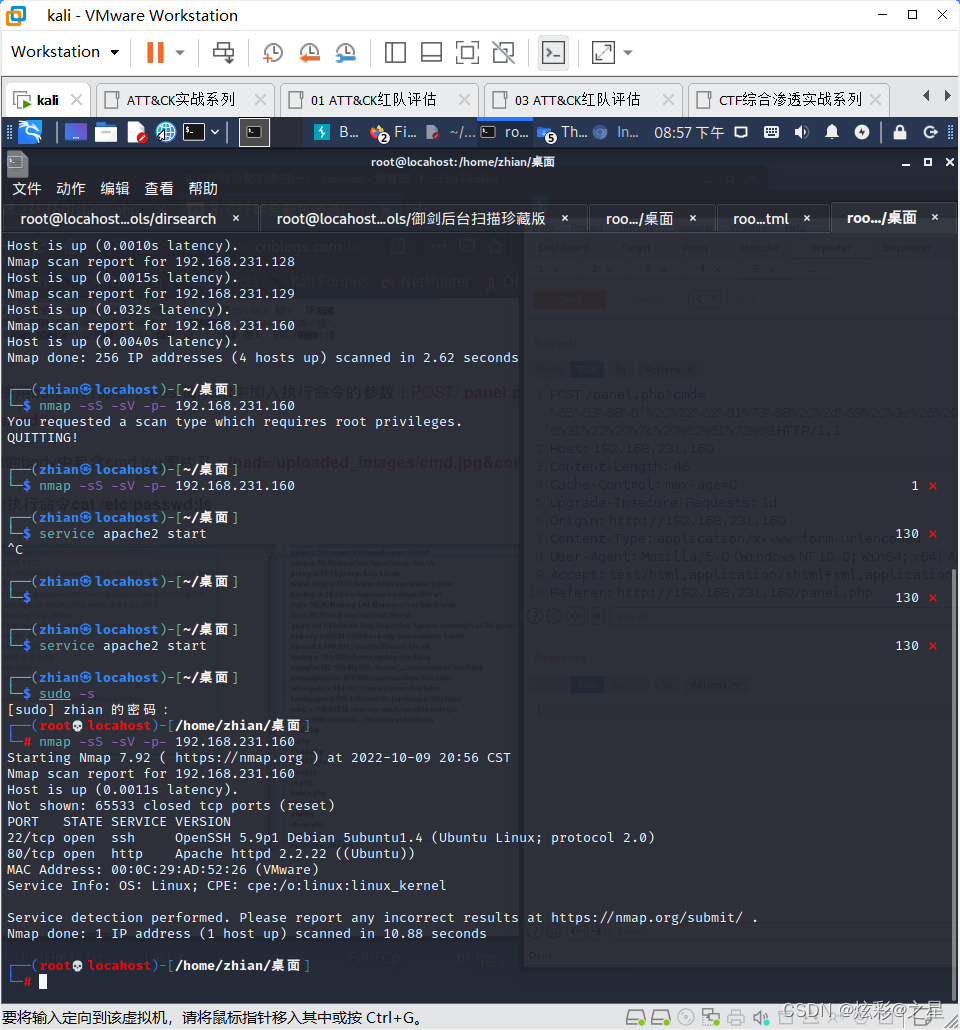Open the file manager from Kali panel

click(106, 132)
